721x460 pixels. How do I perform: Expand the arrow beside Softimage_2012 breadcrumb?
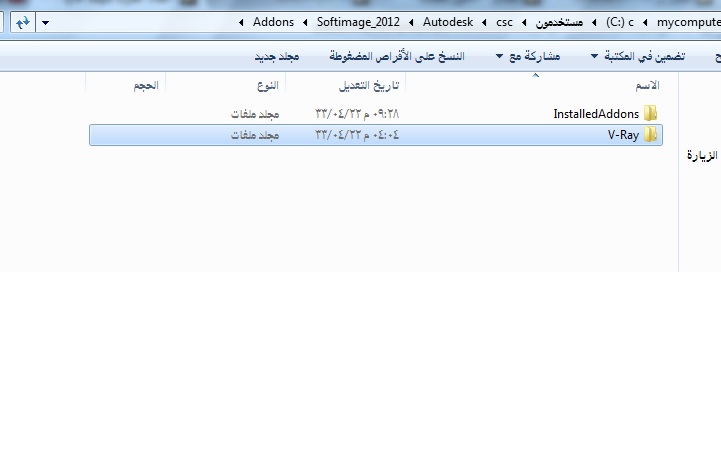click(x=305, y=22)
